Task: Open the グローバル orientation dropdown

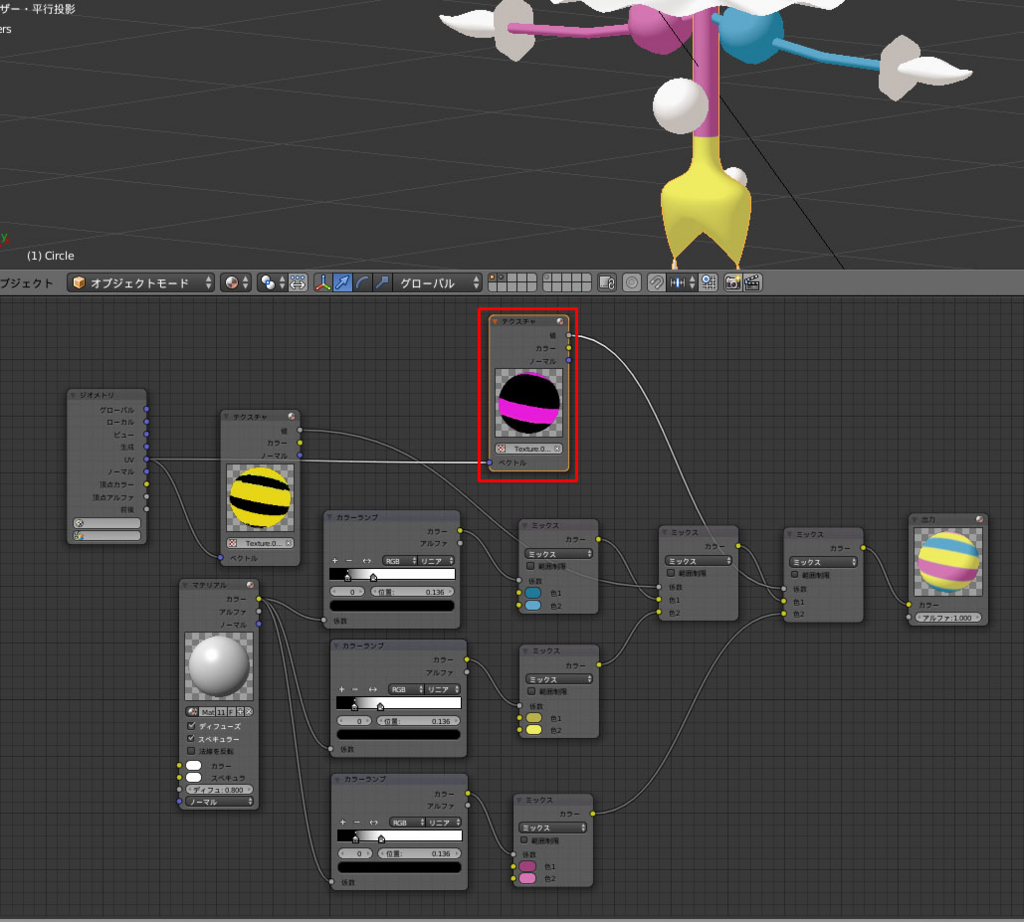Action: pyautogui.click(x=438, y=283)
